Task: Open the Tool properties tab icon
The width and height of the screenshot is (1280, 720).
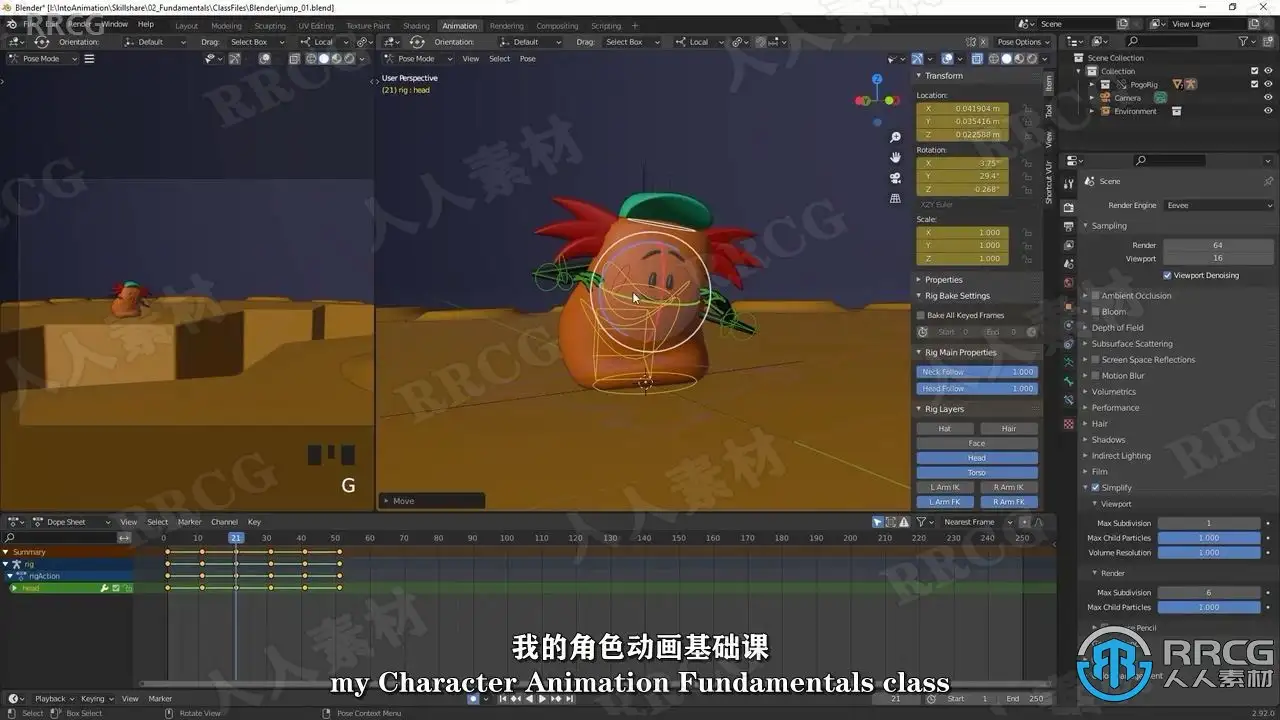Action: coord(1068,182)
